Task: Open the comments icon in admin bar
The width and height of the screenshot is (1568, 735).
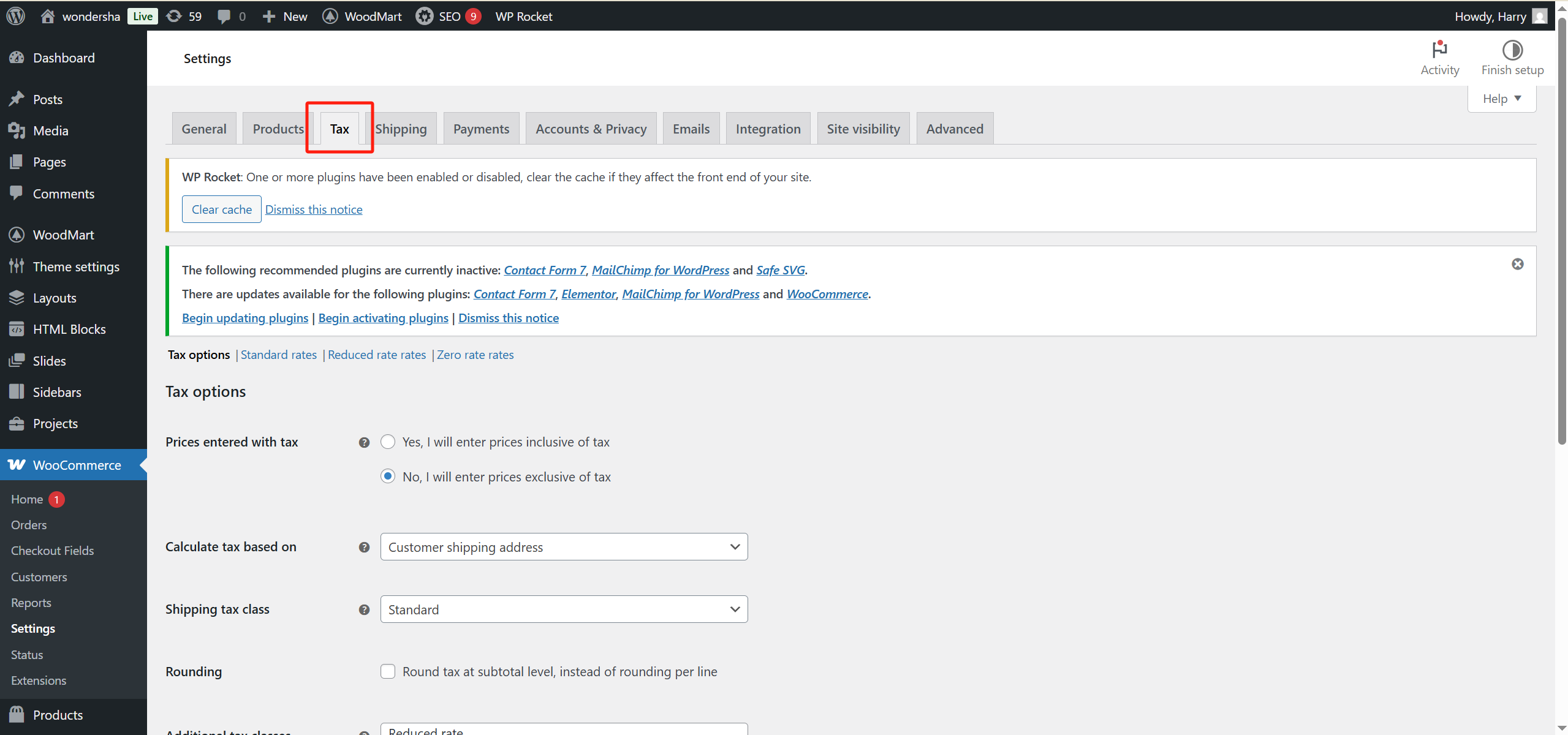Action: click(x=224, y=16)
